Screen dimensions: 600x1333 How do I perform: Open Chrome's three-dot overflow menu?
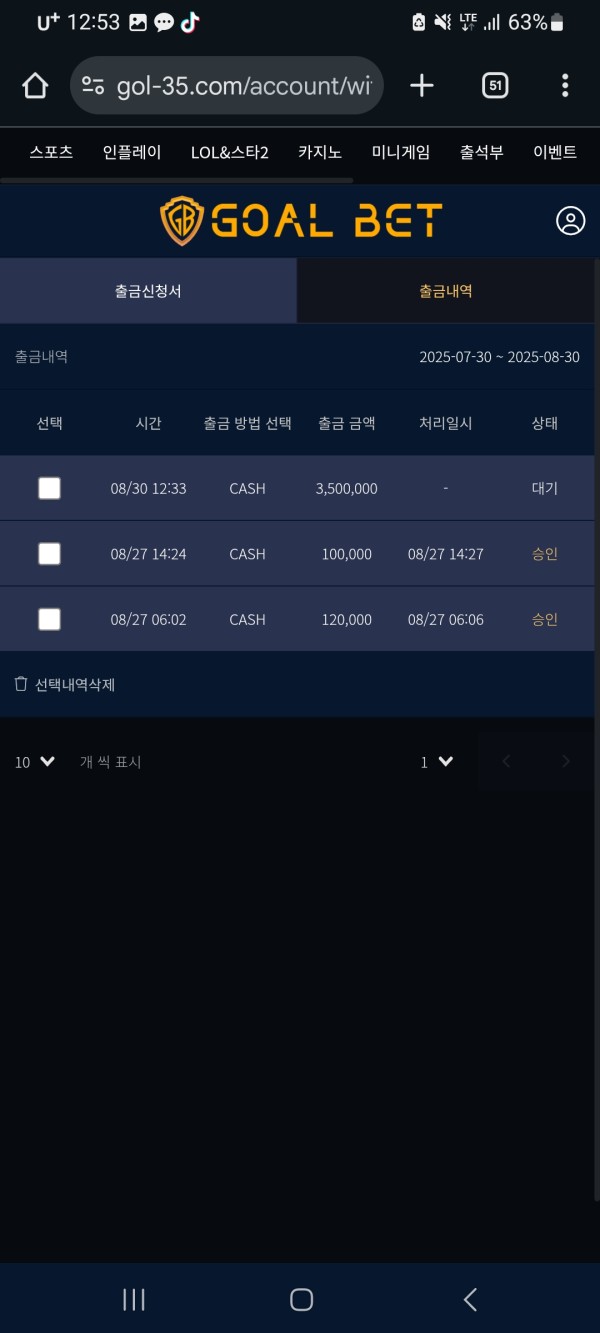click(565, 85)
